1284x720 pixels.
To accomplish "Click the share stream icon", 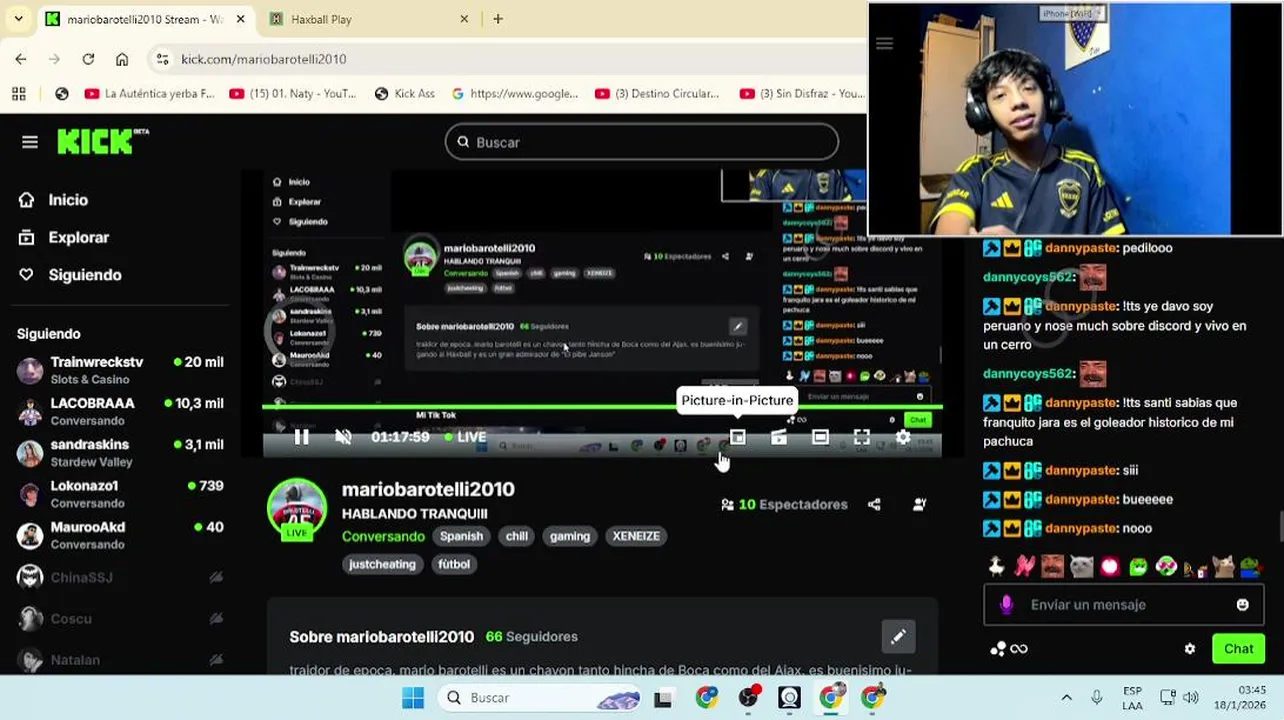I will [x=874, y=505].
